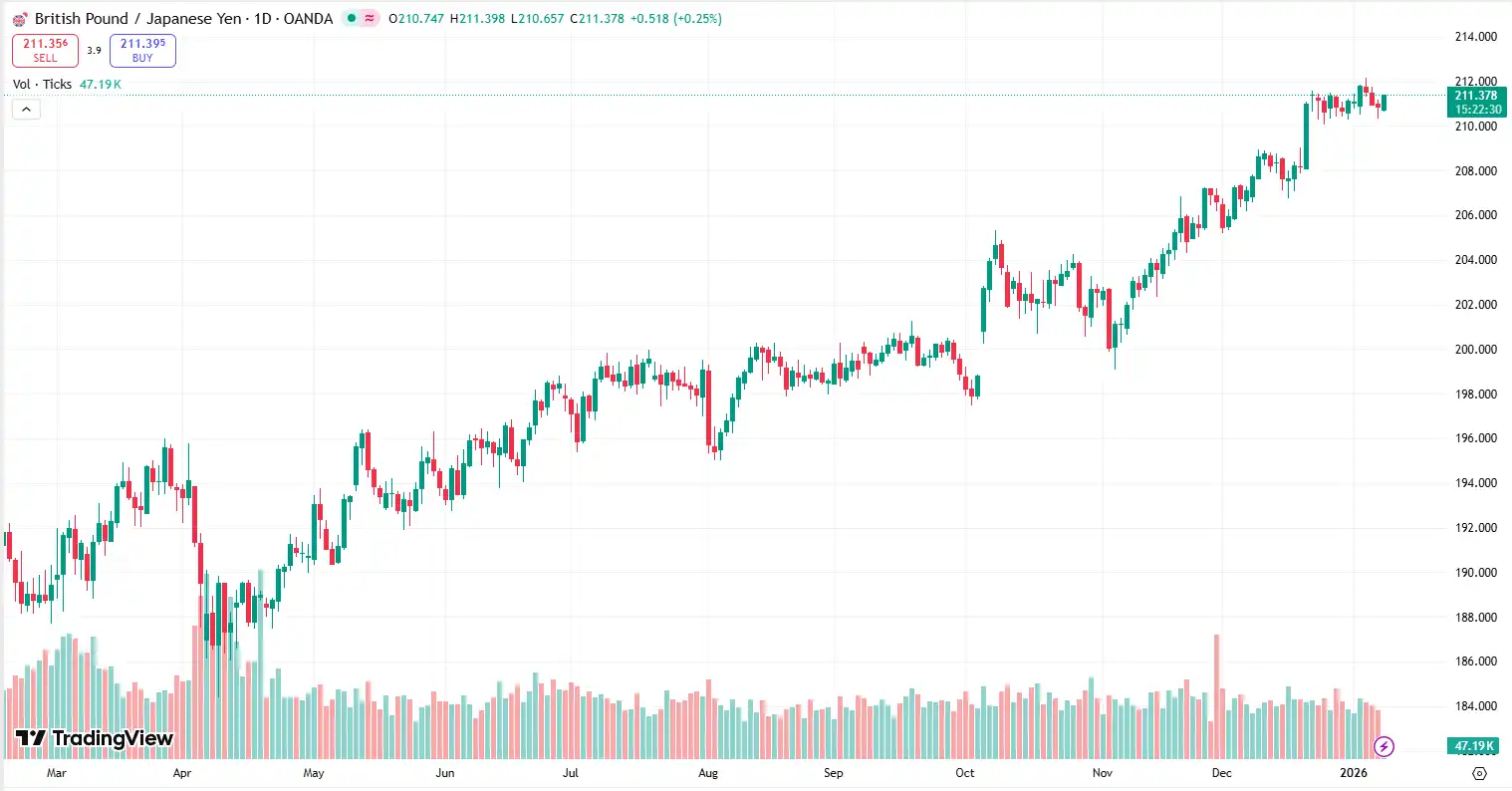Click the purple lightning bolt trading icon
This screenshot has width=1512, height=791.
click(1386, 745)
